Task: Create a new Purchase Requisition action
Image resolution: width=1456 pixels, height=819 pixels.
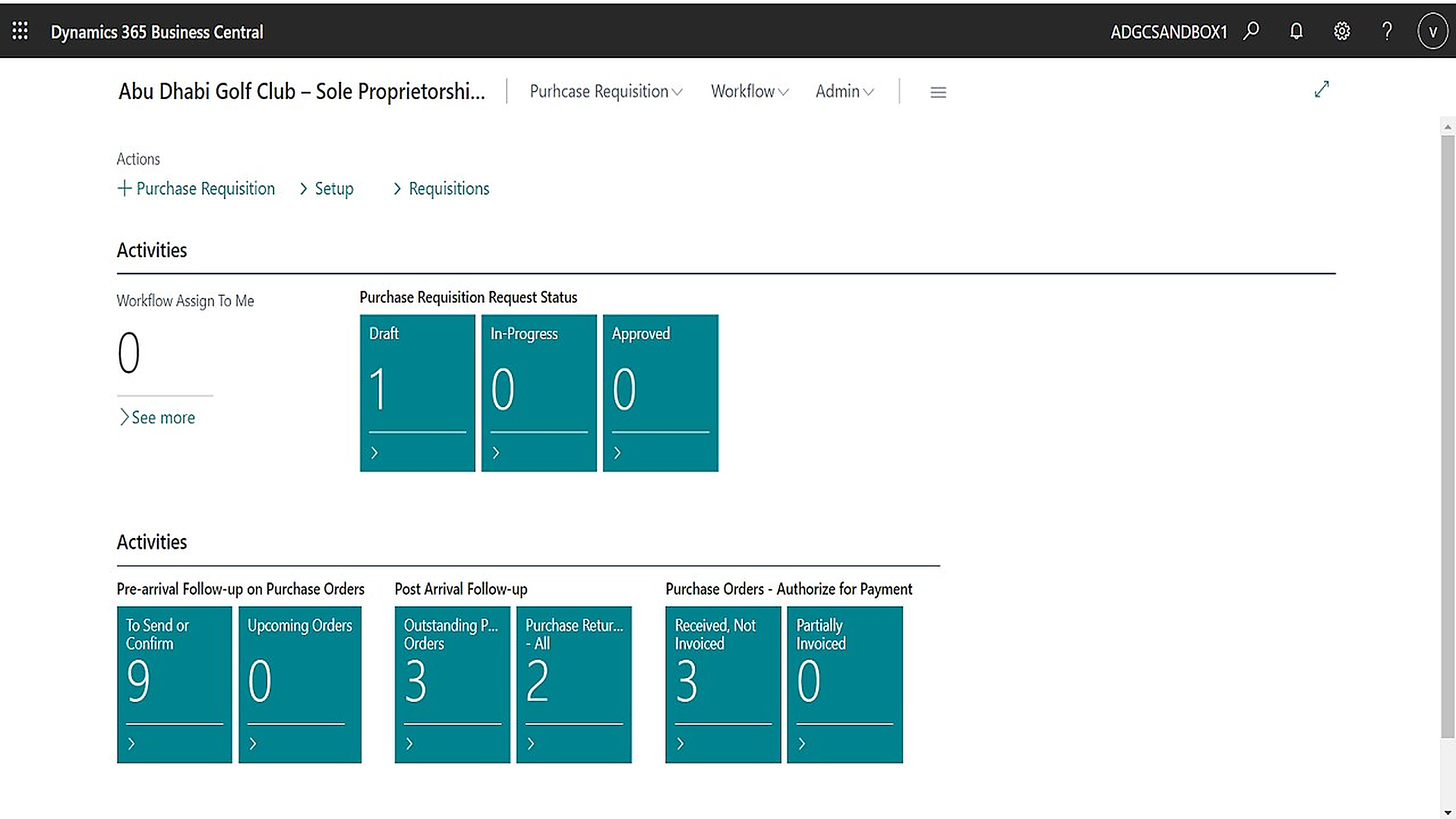Action: pos(196,188)
